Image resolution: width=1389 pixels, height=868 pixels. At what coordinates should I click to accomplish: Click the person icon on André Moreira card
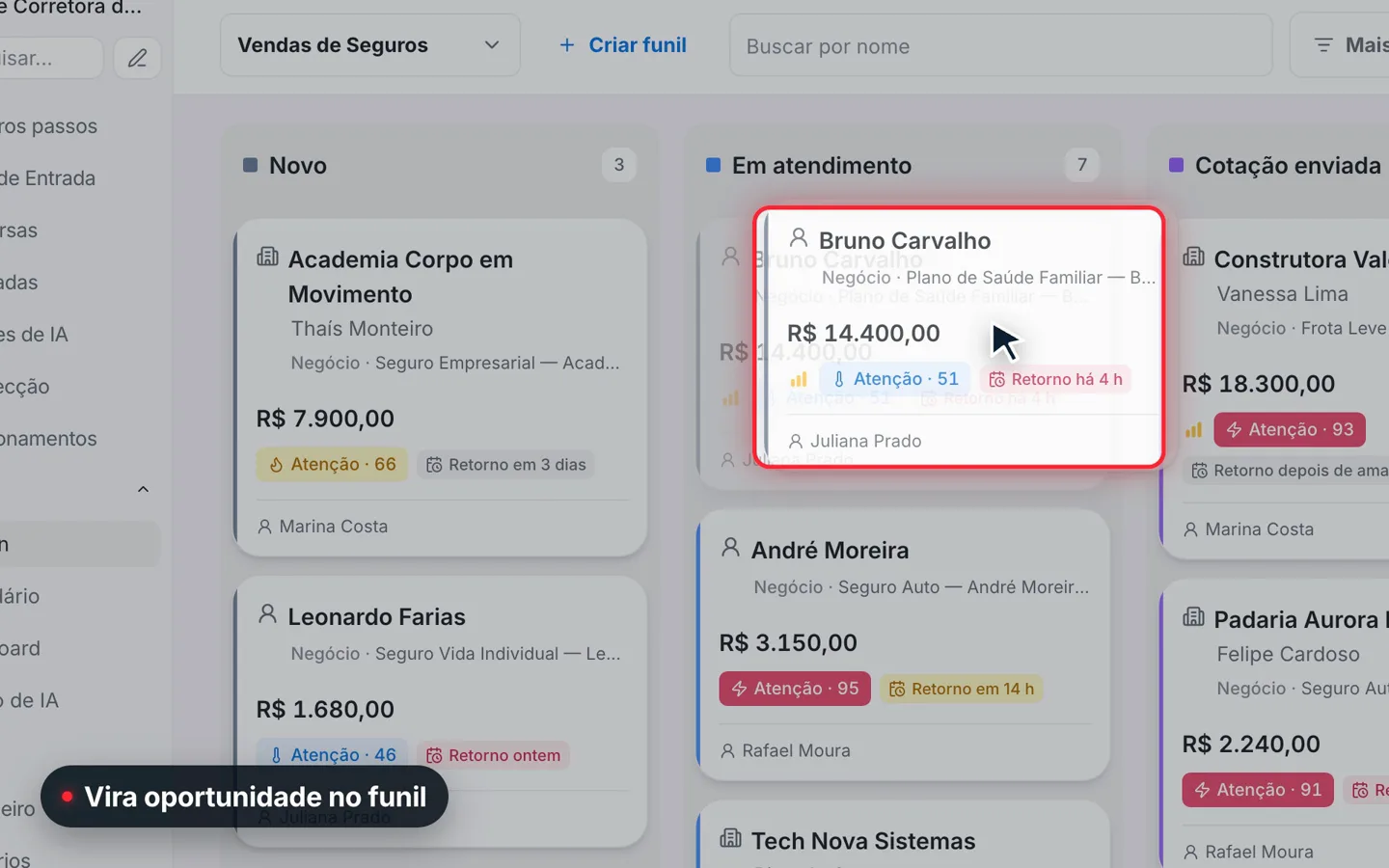point(730,548)
